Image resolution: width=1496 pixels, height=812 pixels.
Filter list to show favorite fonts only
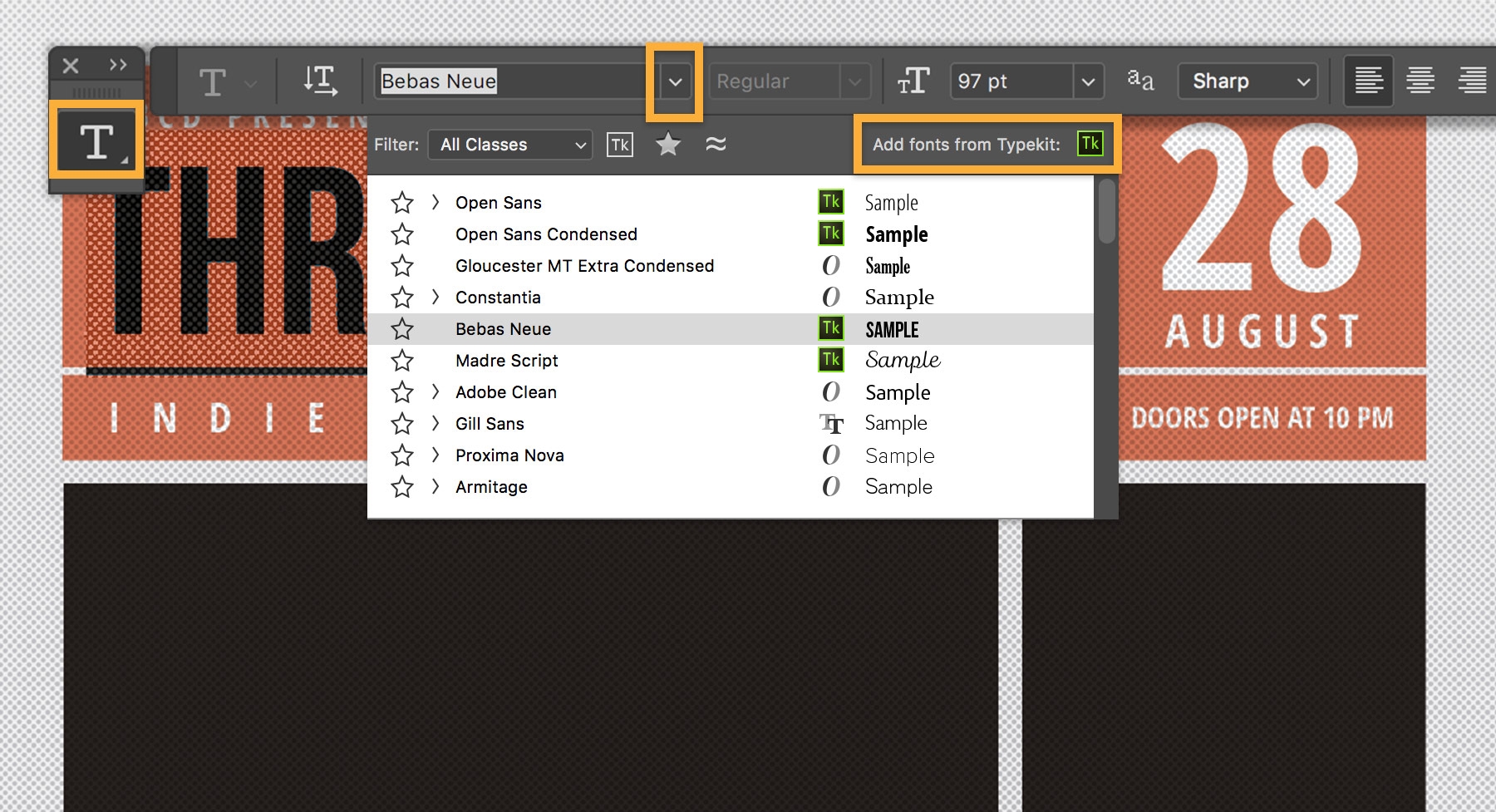point(668,144)
